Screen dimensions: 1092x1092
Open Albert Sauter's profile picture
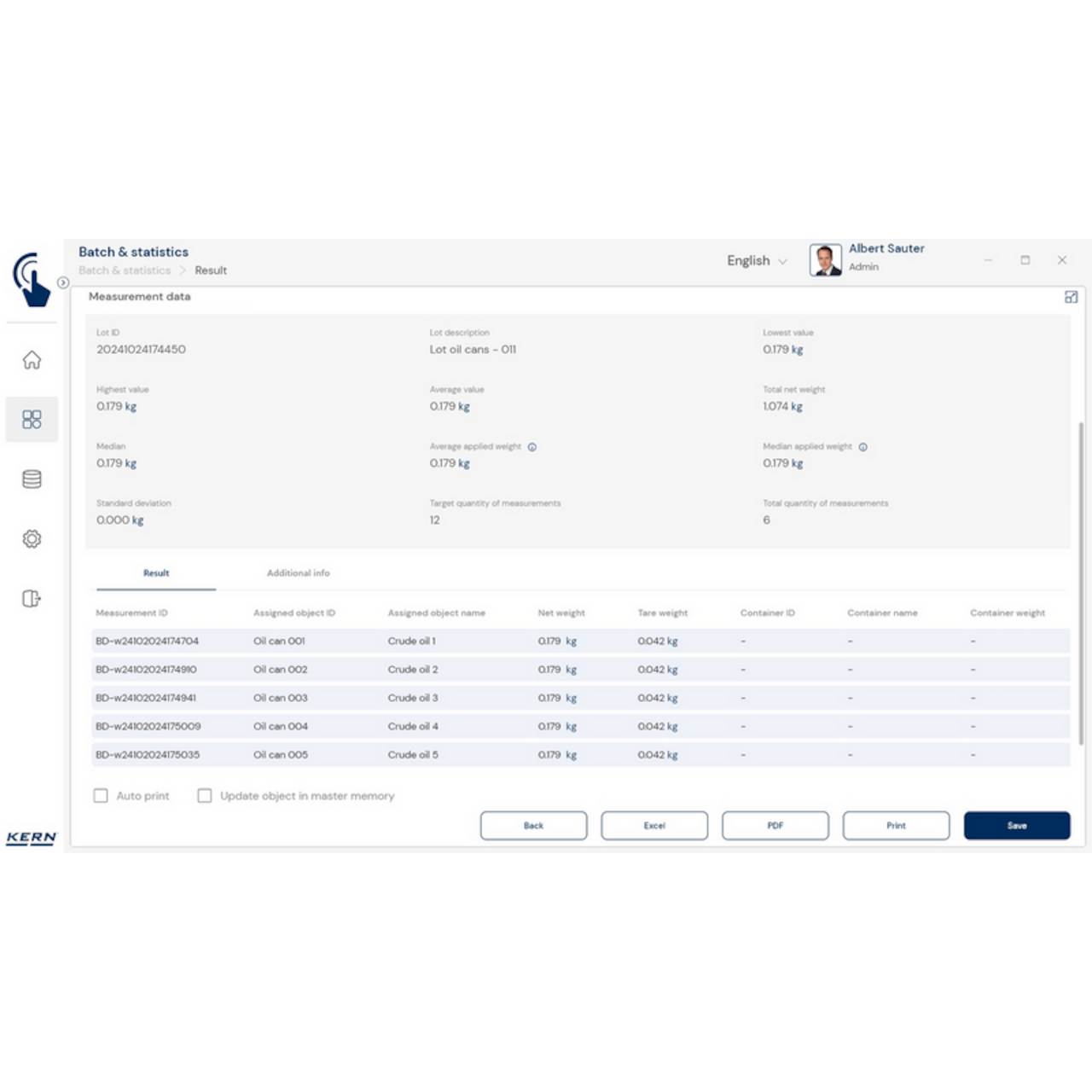pyautogui.click(x=824, y=259)
